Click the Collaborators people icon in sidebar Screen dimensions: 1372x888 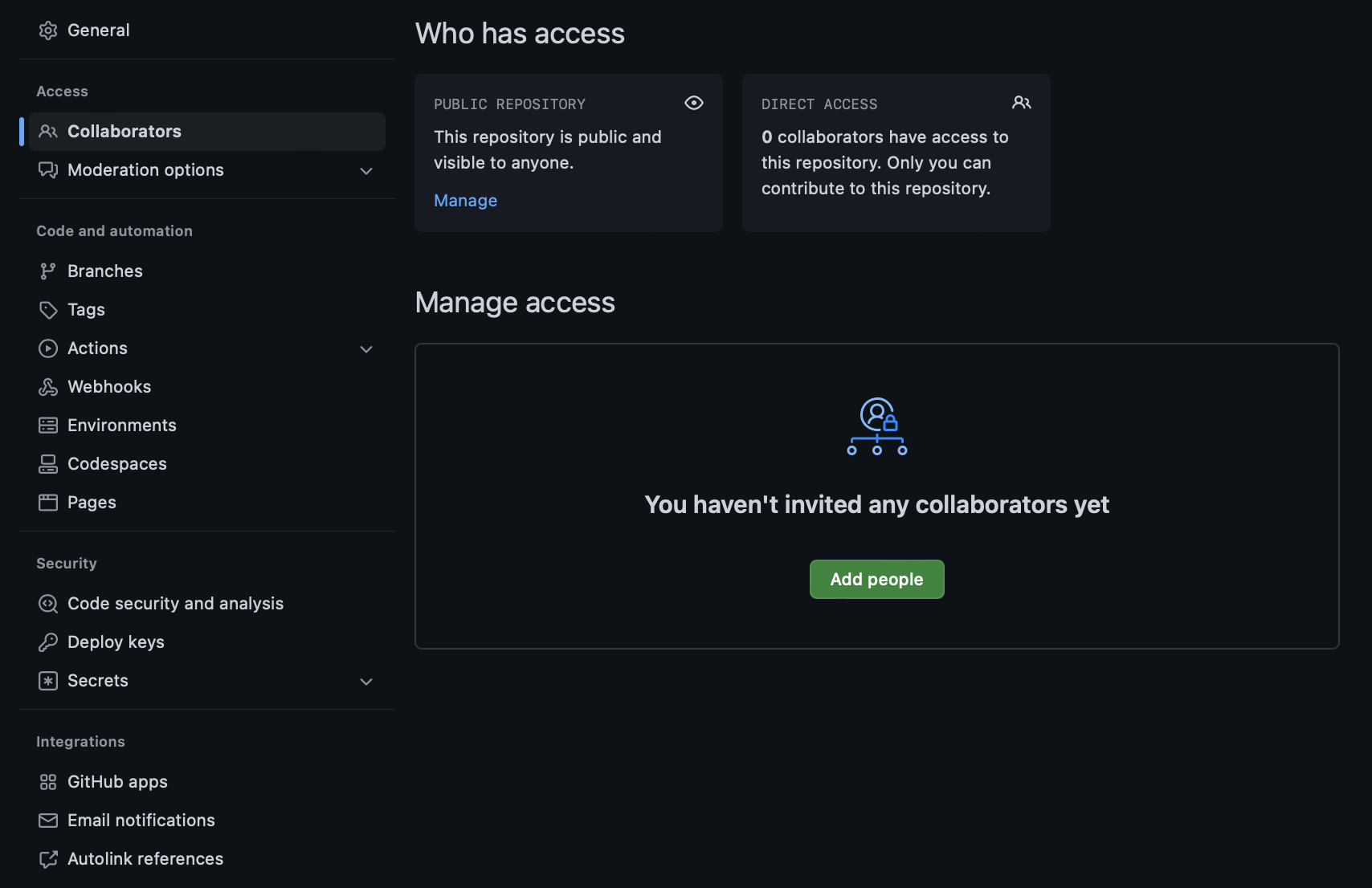click(48, 132)
